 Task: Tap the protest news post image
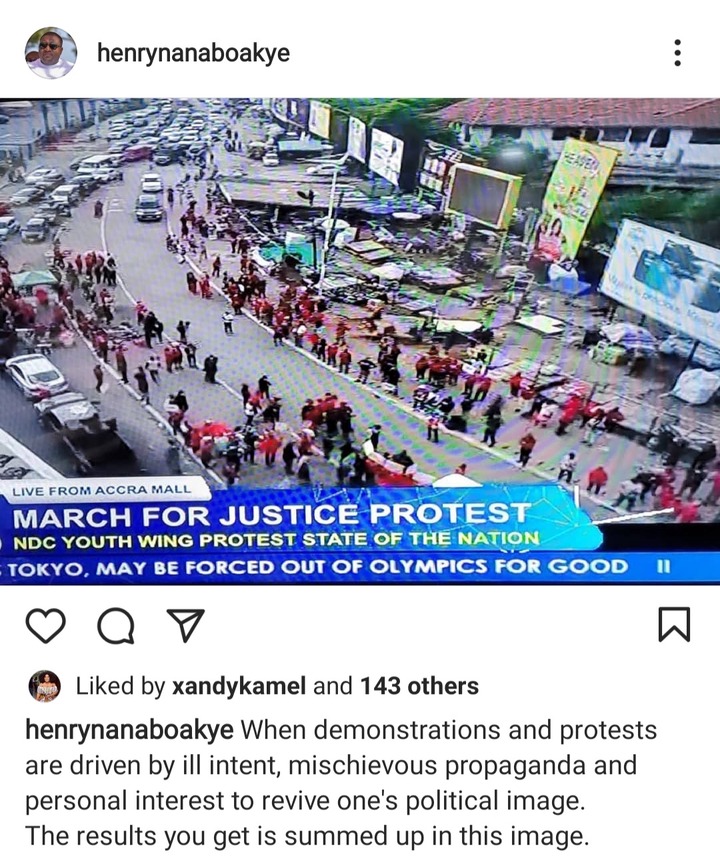(x=360, y=341)
